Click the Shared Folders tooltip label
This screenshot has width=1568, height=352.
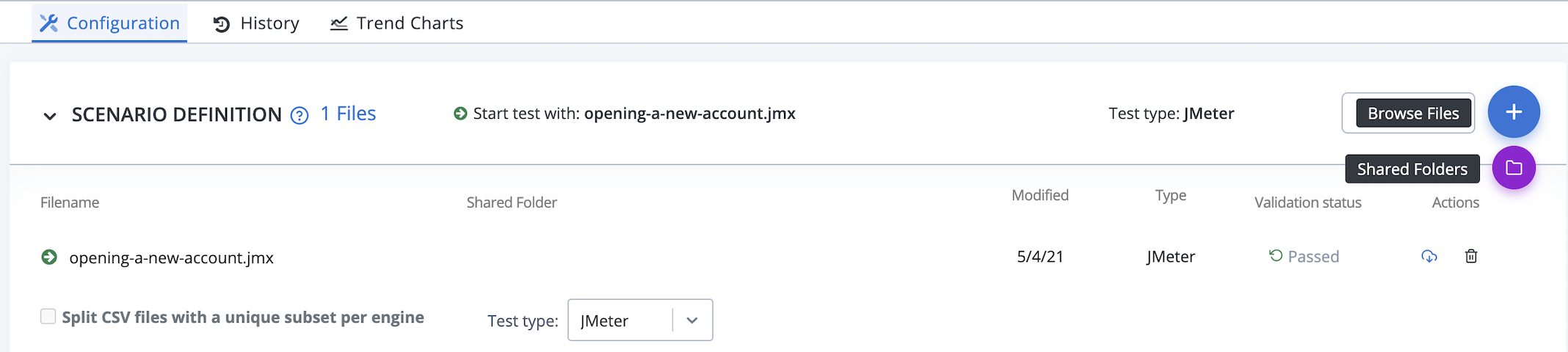coord(1412,169)
